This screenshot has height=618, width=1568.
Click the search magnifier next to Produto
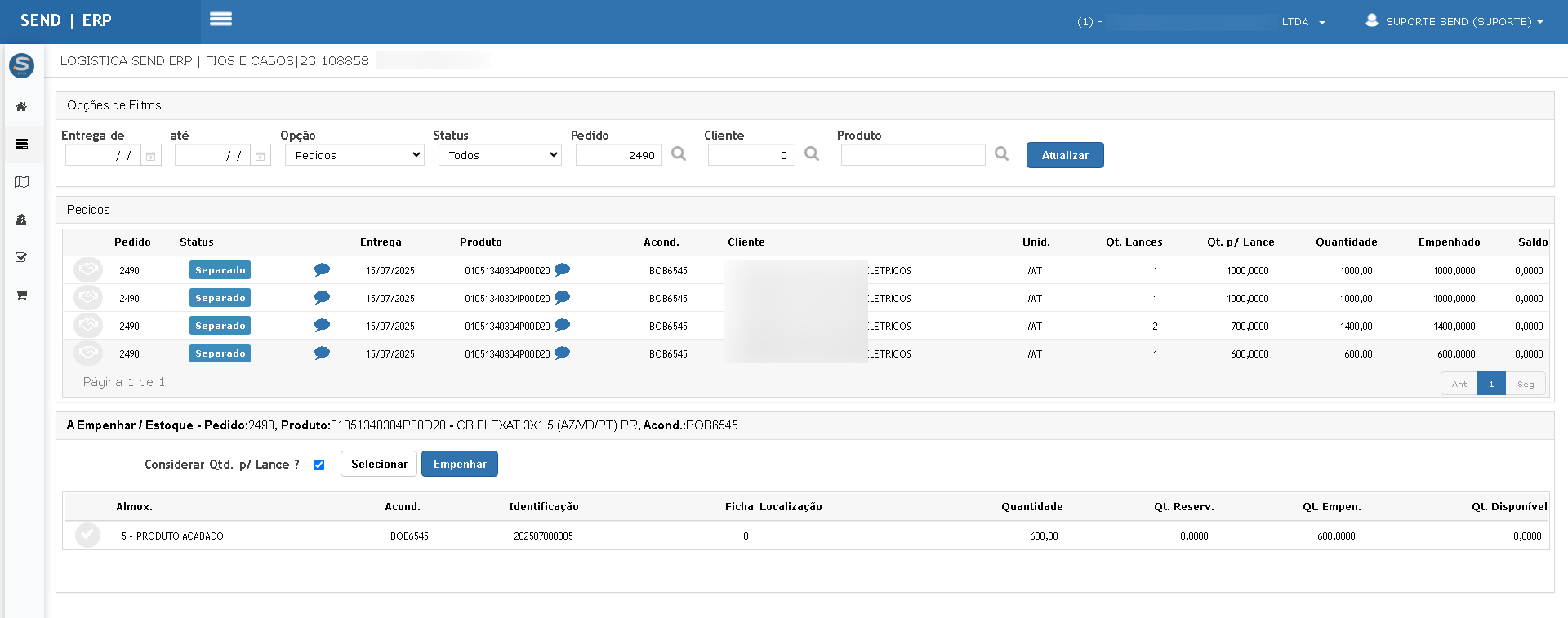(1002, 154)
